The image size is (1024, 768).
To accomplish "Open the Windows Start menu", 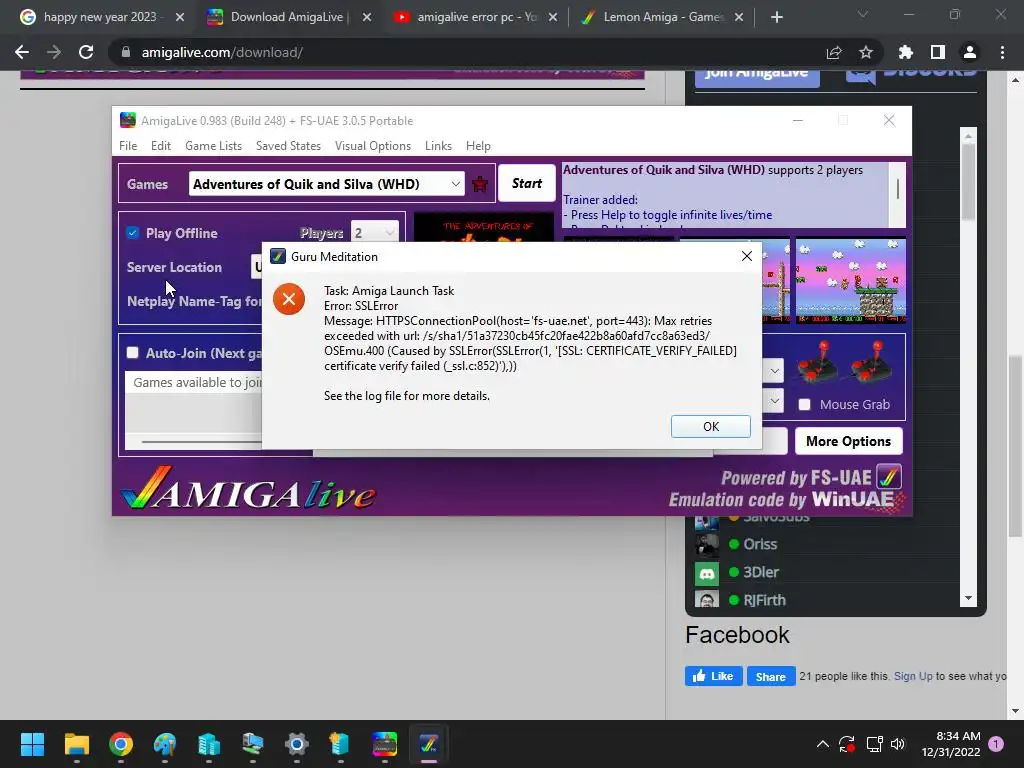I will coord(32,744).
